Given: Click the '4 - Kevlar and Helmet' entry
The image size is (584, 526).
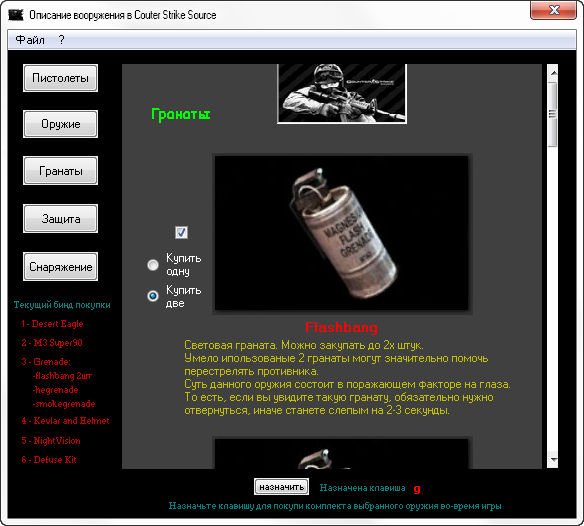Looking at the screenshot, I should click(66, 421).
